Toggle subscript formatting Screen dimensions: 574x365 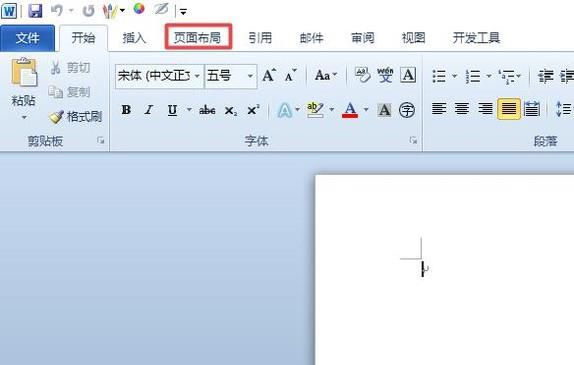tap(231, 110)
